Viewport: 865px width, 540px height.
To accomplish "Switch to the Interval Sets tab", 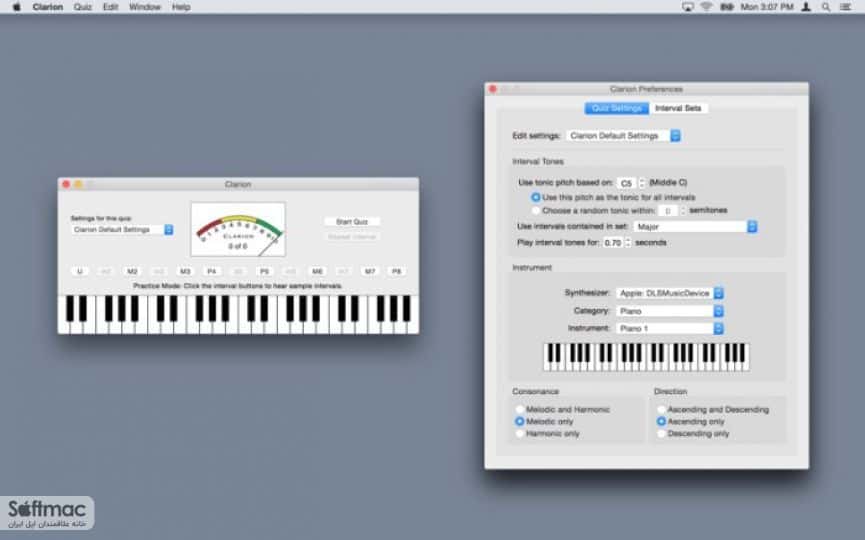I will [678, 108].
